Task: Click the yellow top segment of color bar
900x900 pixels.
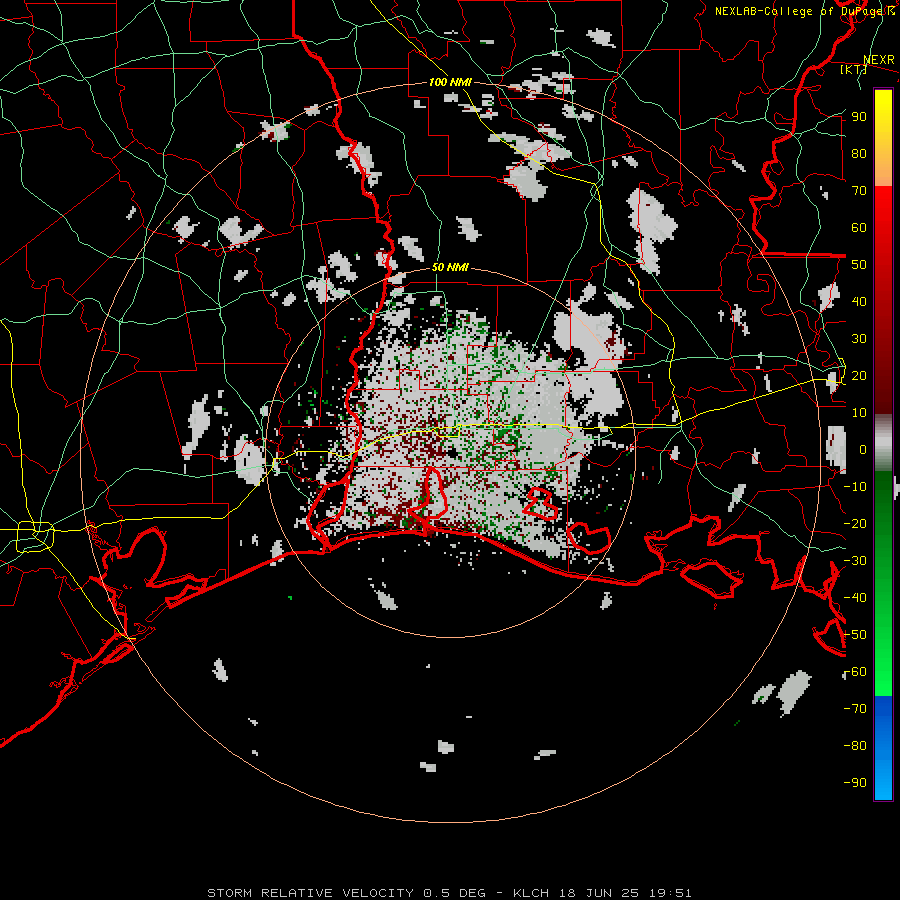Action: pos(883,138)
